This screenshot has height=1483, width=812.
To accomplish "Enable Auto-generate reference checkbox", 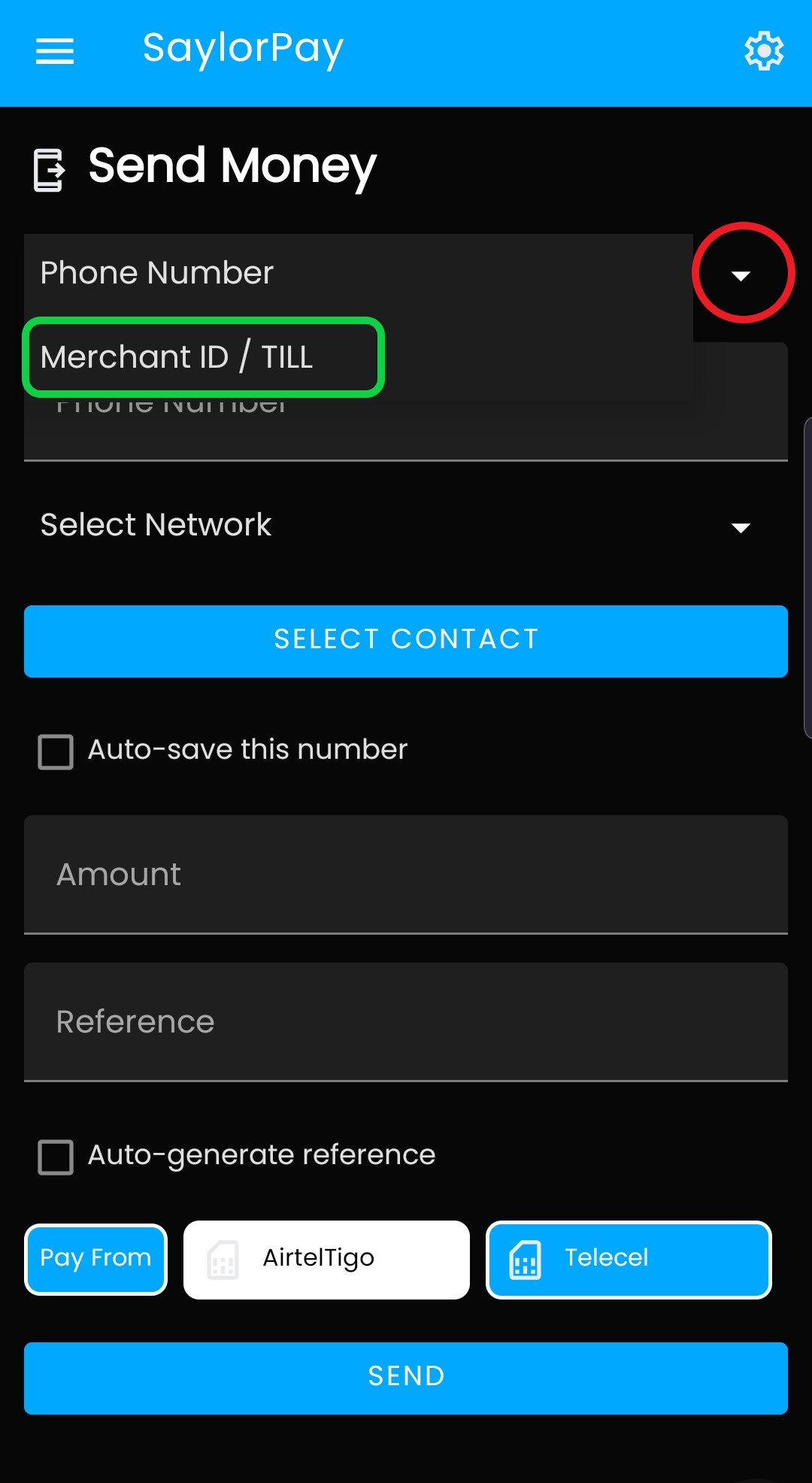I will (56, 1157).
